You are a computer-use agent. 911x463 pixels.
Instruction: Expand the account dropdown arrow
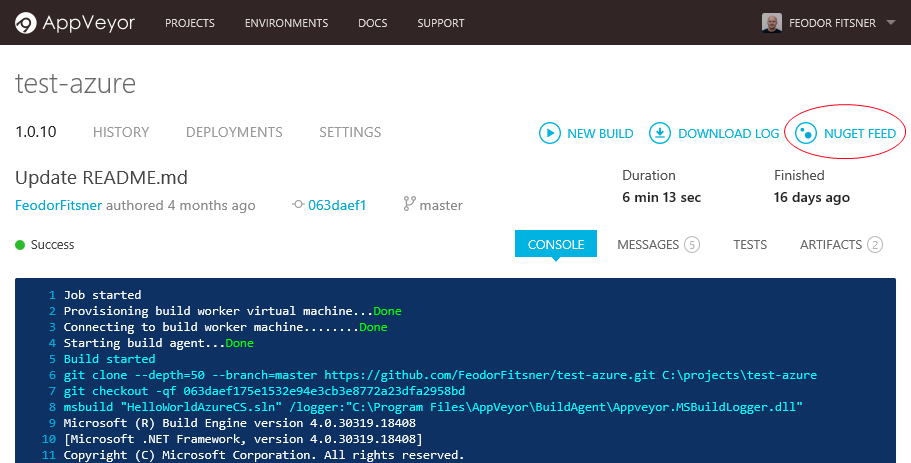click(x=891, y=23)
